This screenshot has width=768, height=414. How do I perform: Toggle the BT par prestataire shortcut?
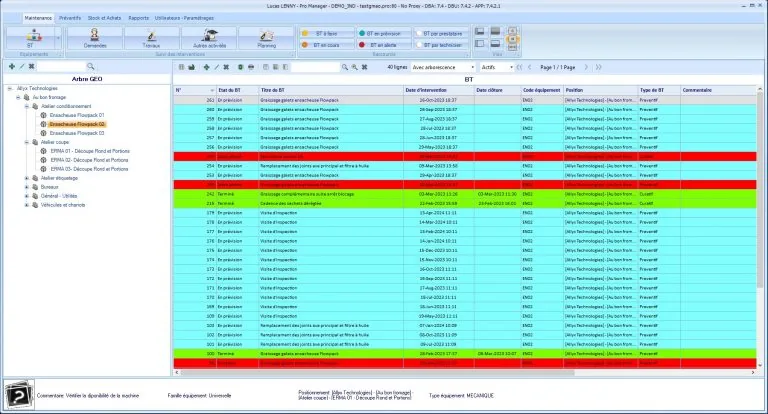(x=441, y=33)
